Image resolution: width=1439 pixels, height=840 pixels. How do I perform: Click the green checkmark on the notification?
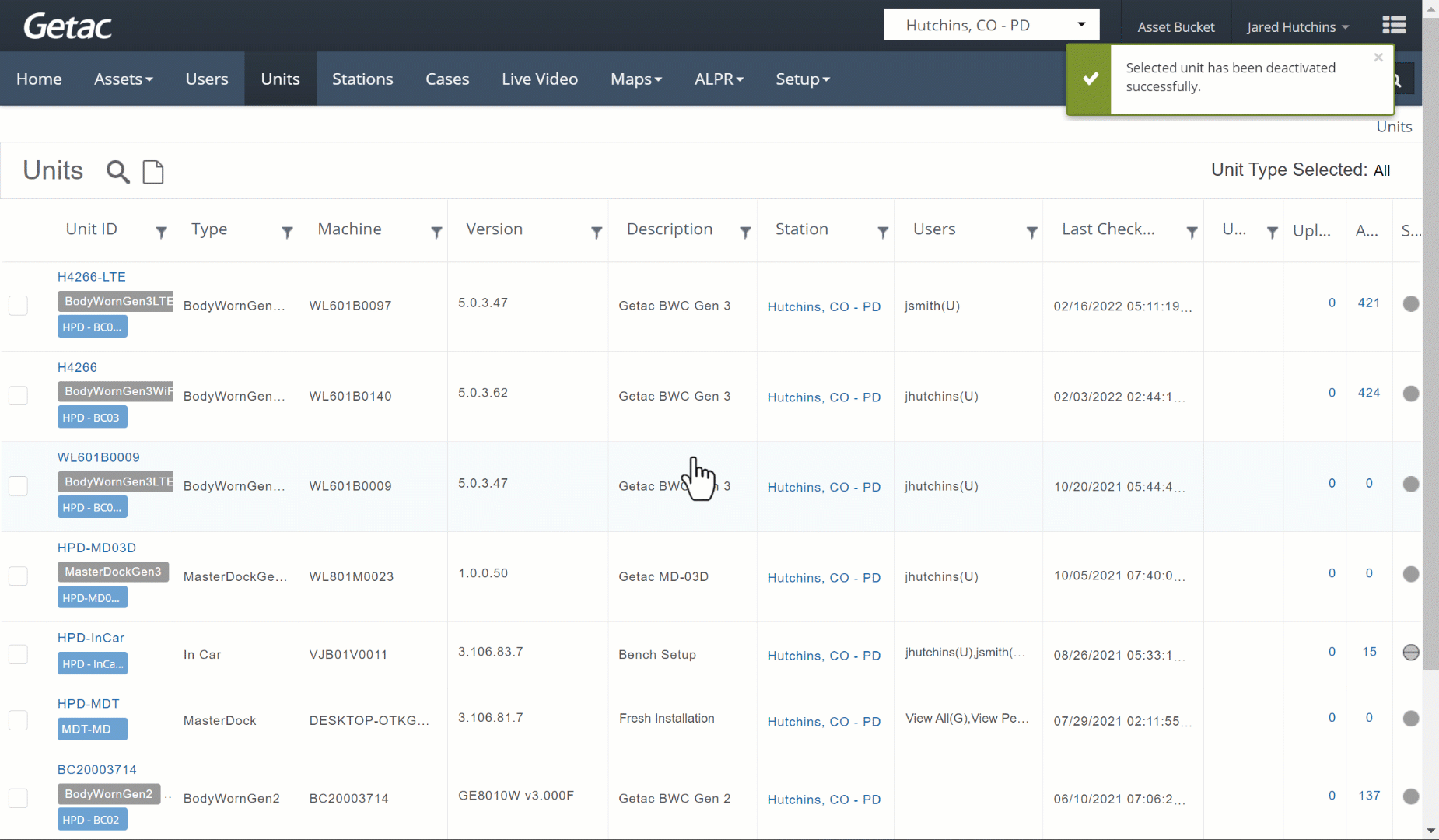tap(1091, 78)
